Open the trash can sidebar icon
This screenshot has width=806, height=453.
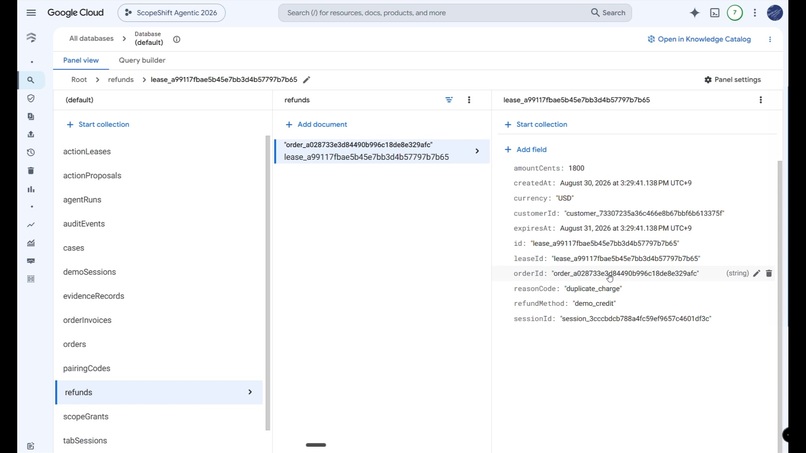coord(31,171)
